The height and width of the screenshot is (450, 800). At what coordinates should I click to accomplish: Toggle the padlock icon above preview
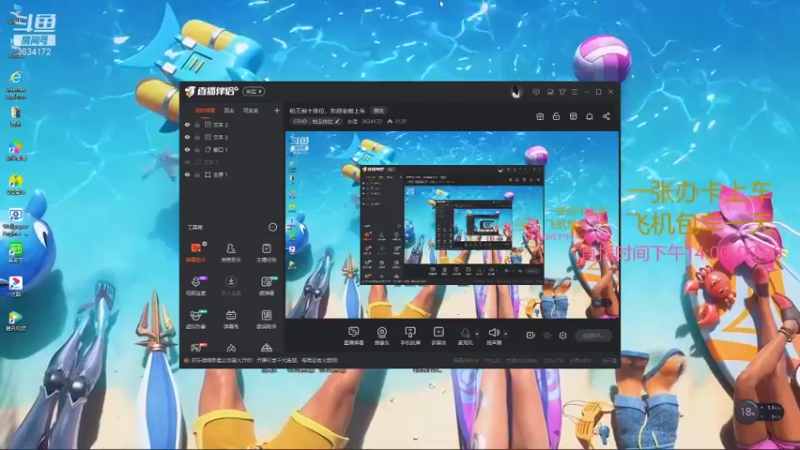click(x=557, y=116)
